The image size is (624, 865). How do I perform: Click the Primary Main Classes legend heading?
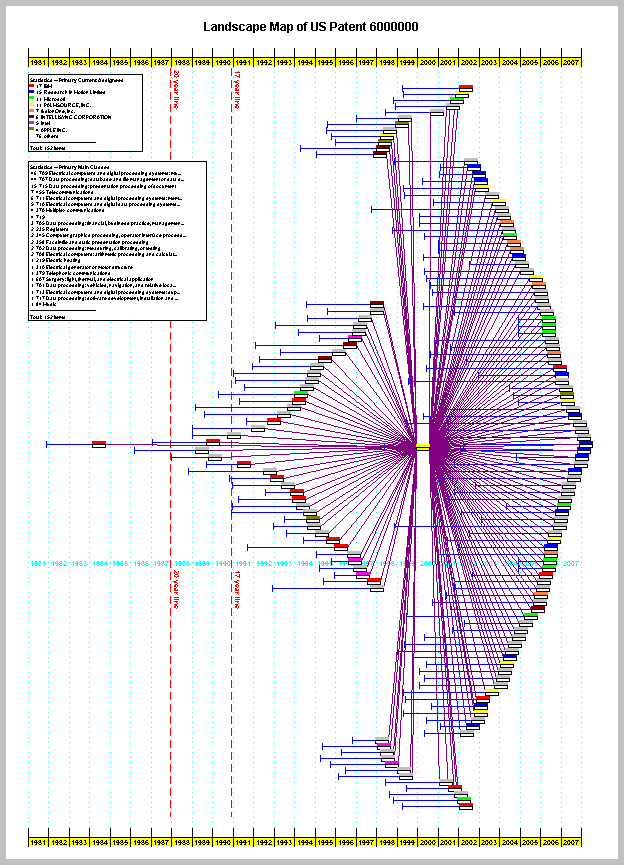[70, 167]
